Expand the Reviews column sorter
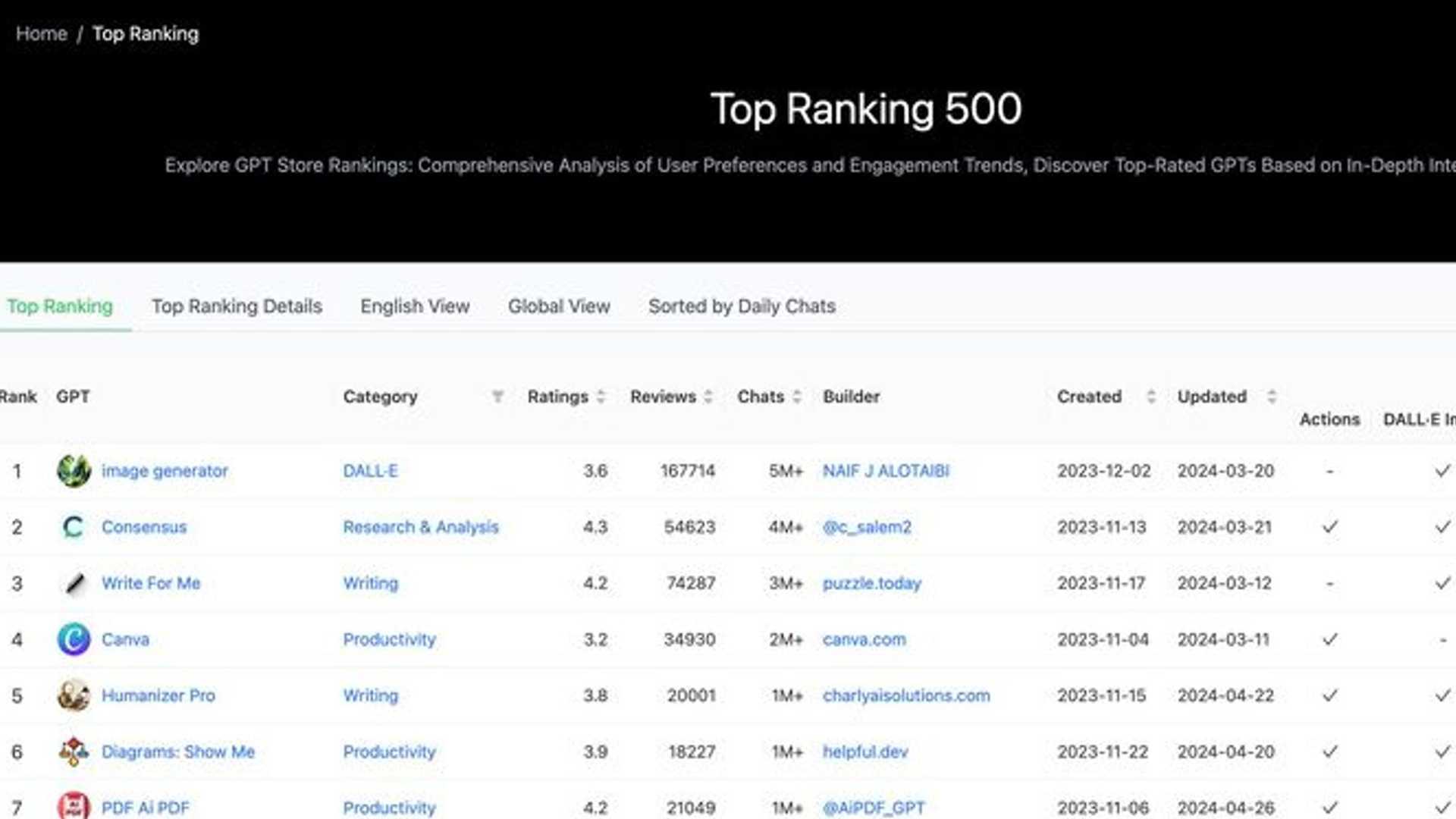Image resolution: width=1456 pixels, height=819 pixels. [707, 397]
